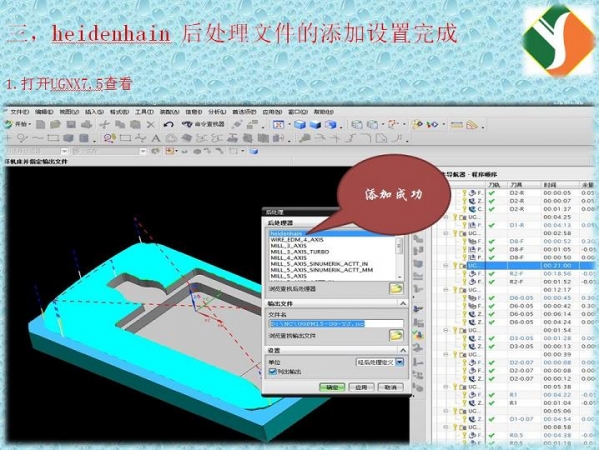Collapse the program group with time 00:12:17
The height and width of the screenshot is (450, 599).
445,290
